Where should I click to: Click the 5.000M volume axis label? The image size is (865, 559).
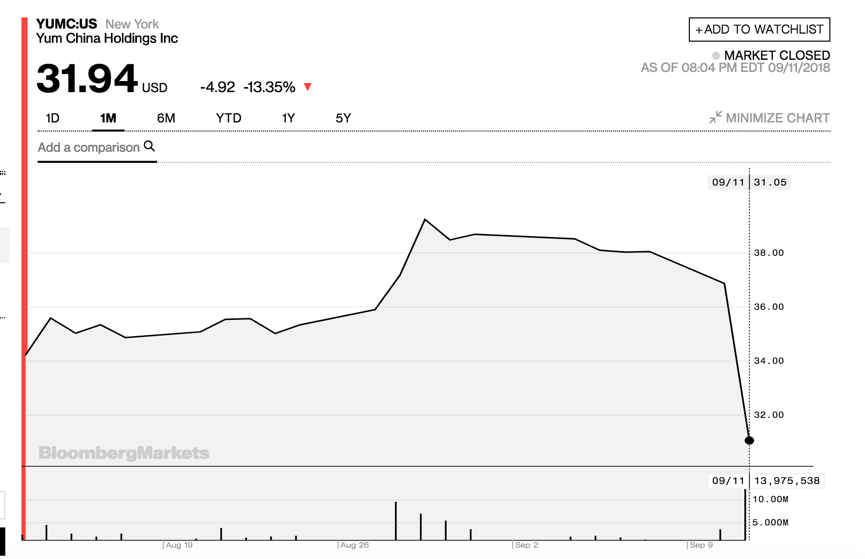point(771,523)
